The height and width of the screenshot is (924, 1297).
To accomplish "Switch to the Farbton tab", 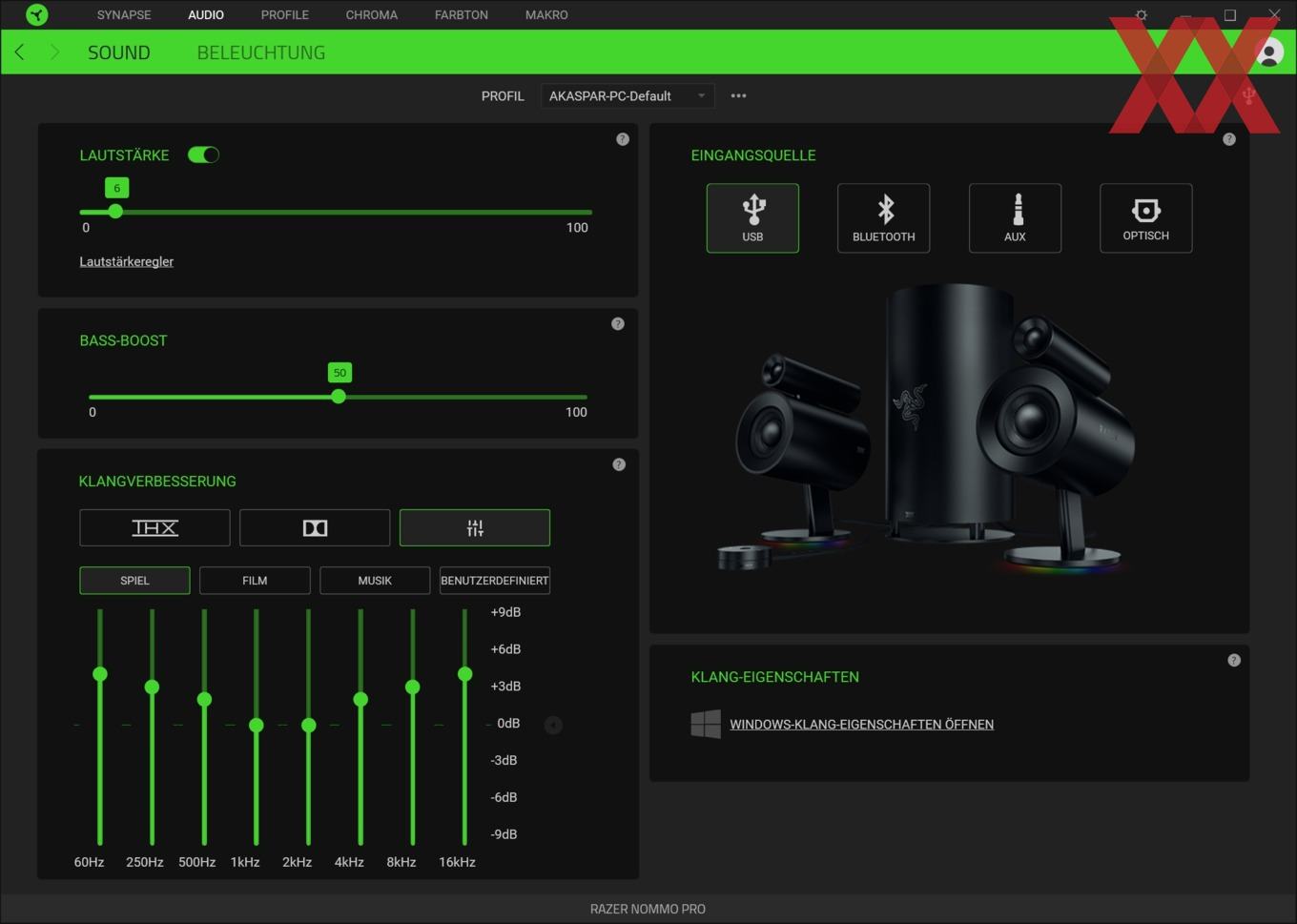I will click(462, 15).
